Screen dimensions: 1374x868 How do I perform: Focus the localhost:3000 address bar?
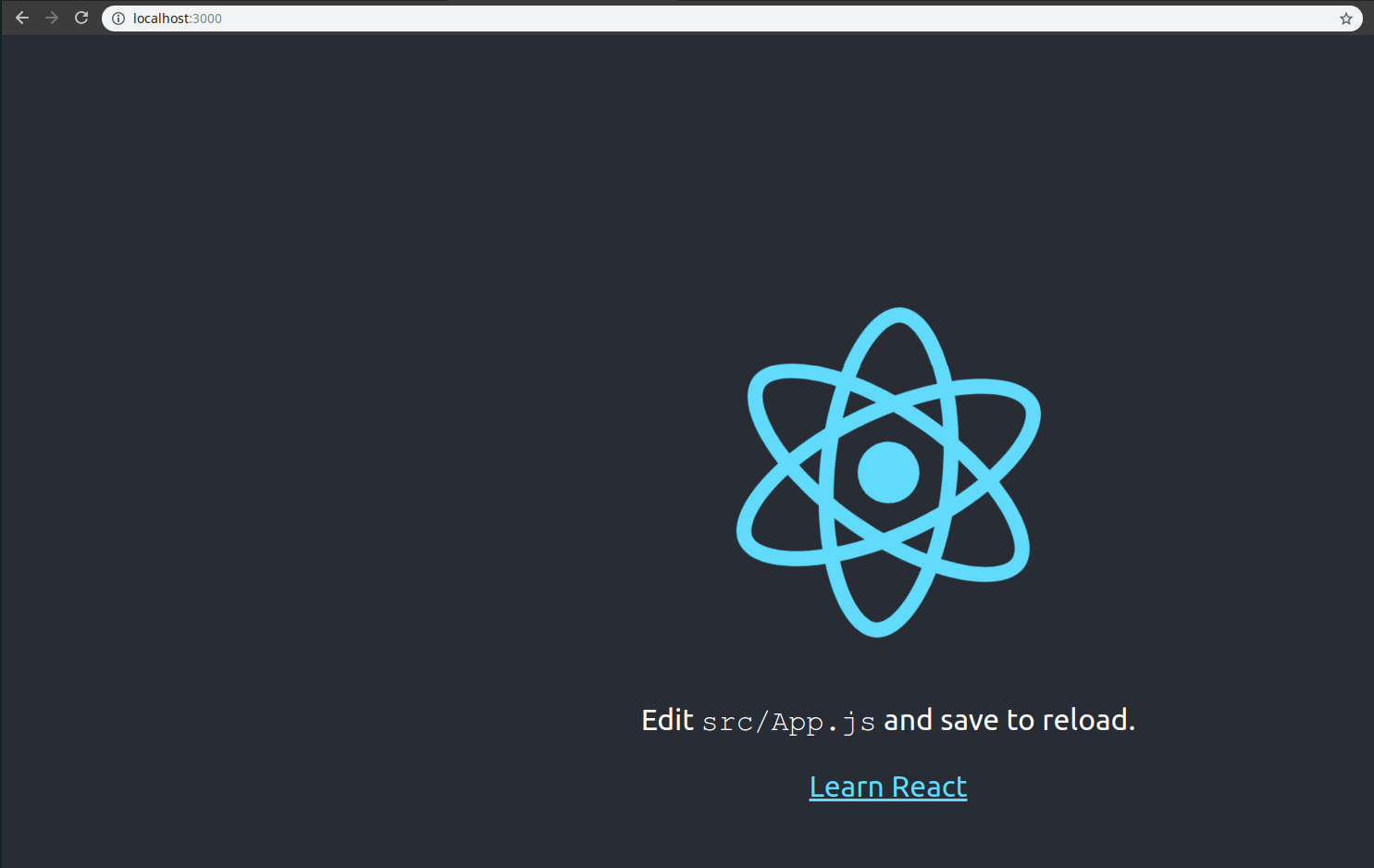pos(731,19)
